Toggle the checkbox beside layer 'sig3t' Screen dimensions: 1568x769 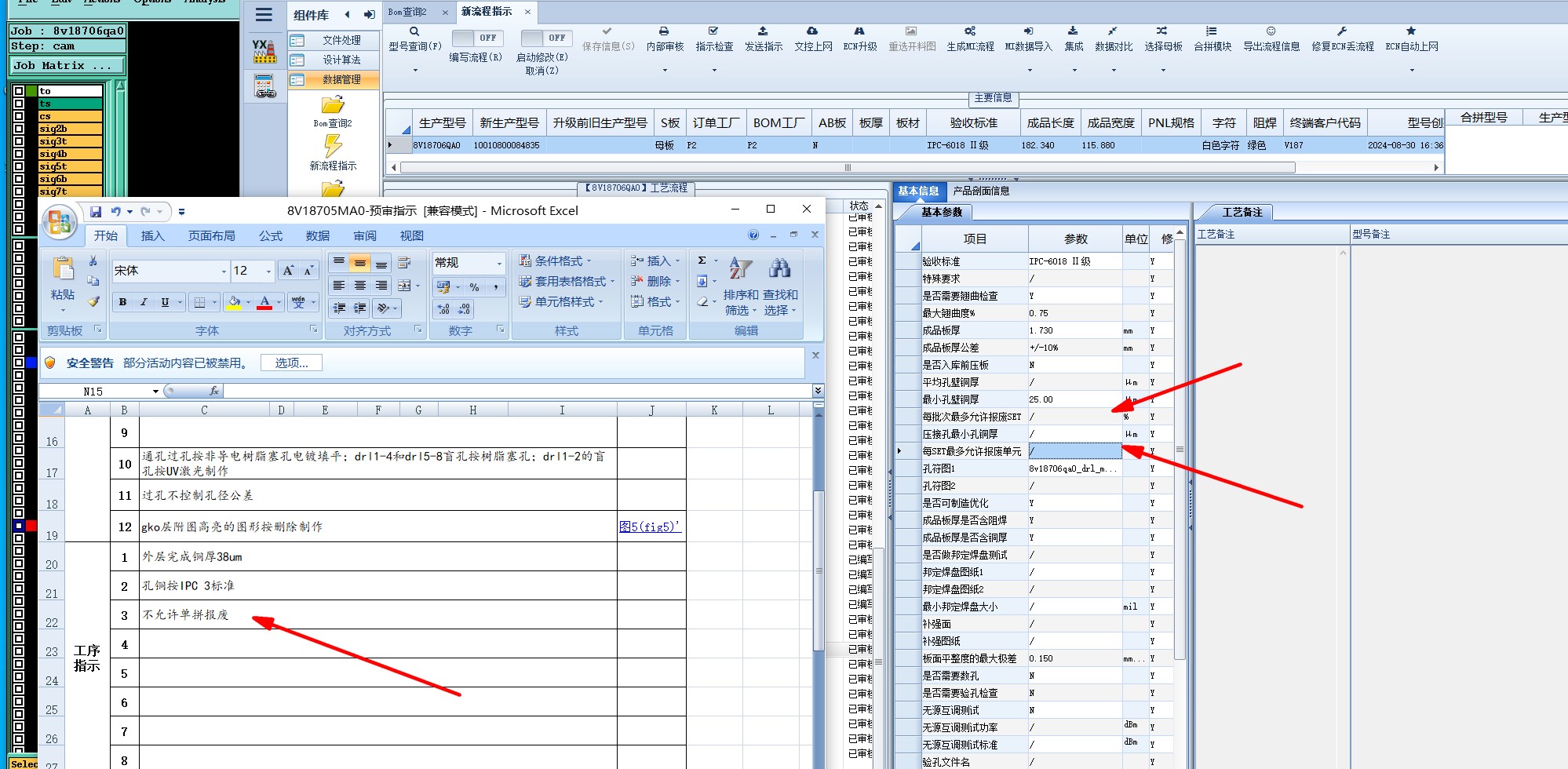click(19, 141)
